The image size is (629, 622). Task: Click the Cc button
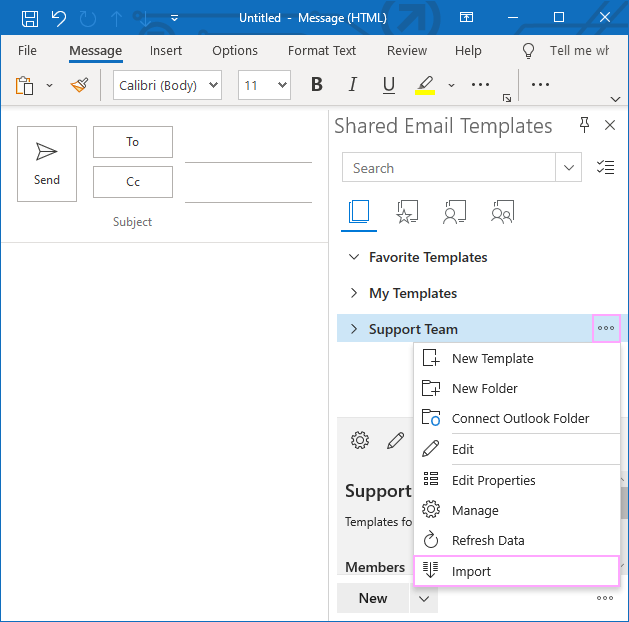pyautogui.click(x=133, y=182)
